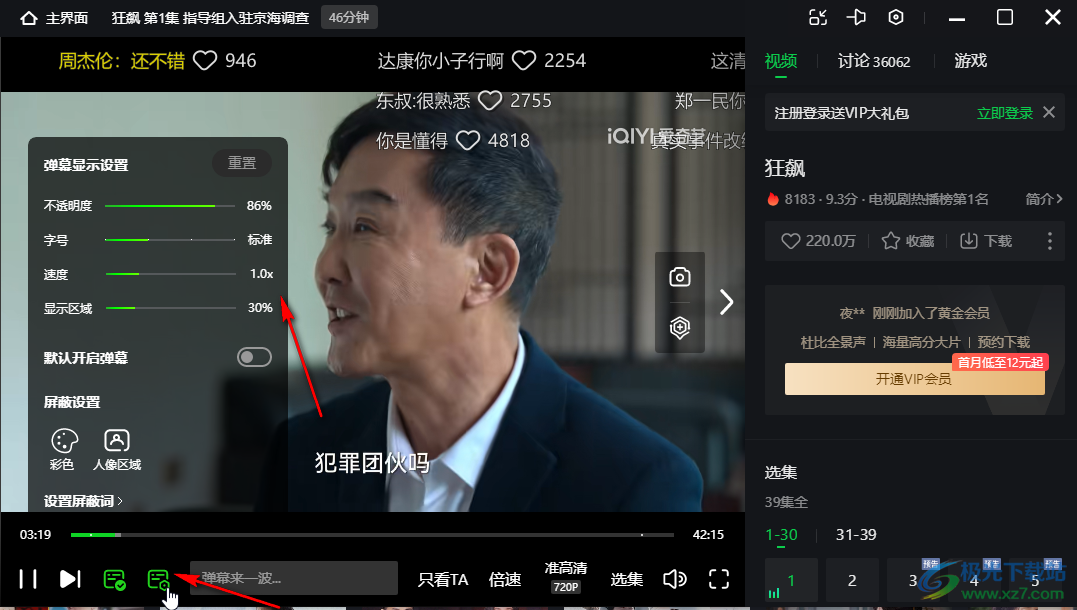Screen dimensions: 1077x610
Task: Select episode range 31-39
Action: pos(856,534)
